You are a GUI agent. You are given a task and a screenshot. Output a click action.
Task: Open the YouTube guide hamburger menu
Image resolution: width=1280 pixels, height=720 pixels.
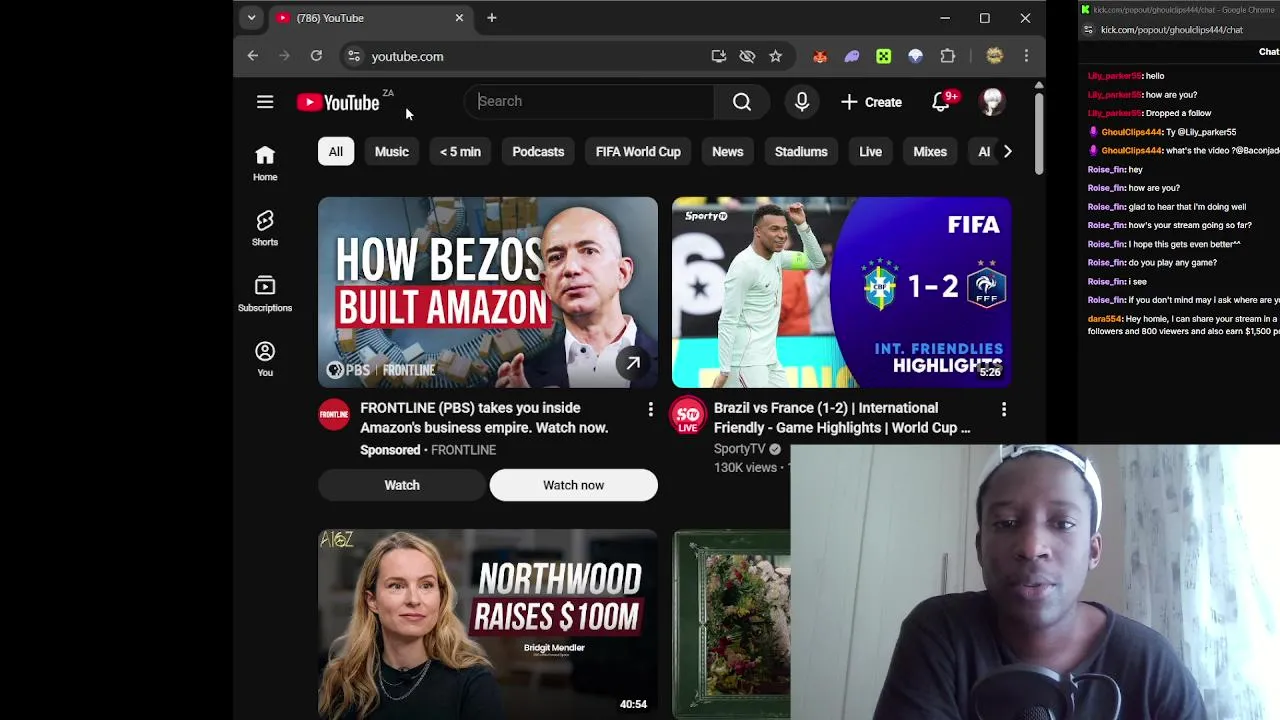[x=265, y=102]
